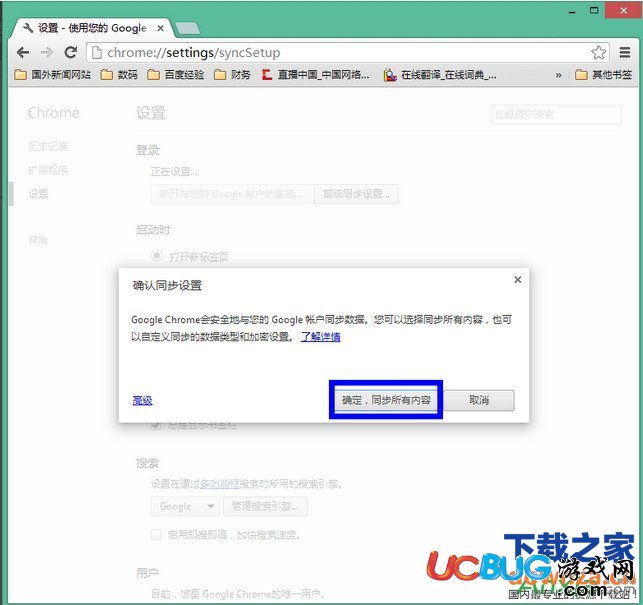Toggle the 总是显示书签栏 checkbox
The width and height of the screenshot is (643, 605).
click(156, 425)
